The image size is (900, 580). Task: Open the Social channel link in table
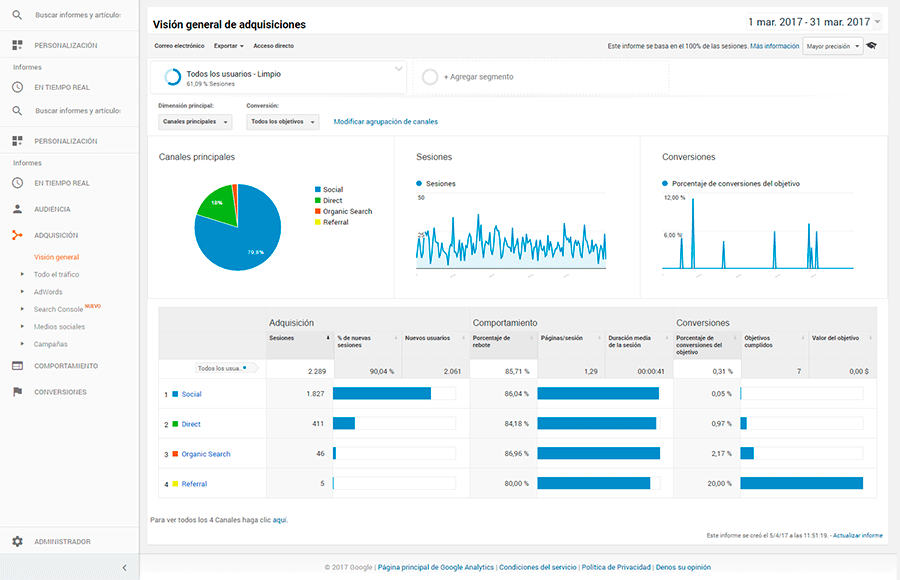pyautogui.click(x=191, y=394)
